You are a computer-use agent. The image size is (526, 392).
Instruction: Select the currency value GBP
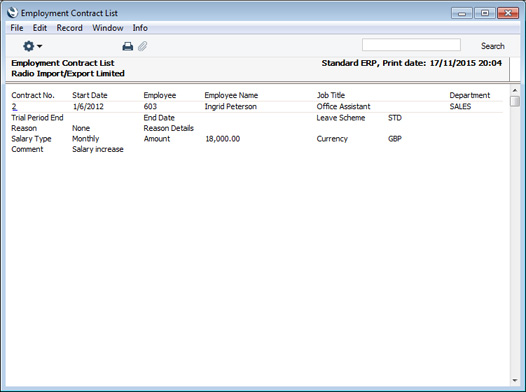395,139
